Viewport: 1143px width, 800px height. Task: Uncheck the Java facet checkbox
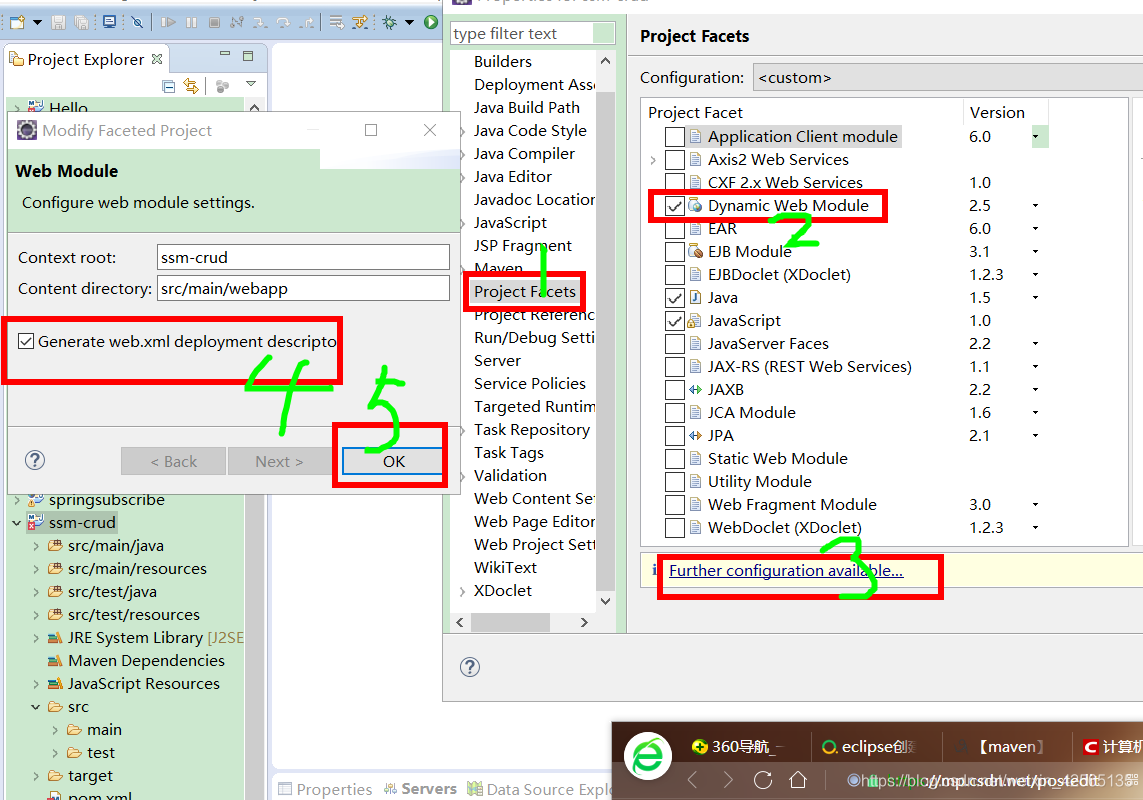[x=675, y=298]
